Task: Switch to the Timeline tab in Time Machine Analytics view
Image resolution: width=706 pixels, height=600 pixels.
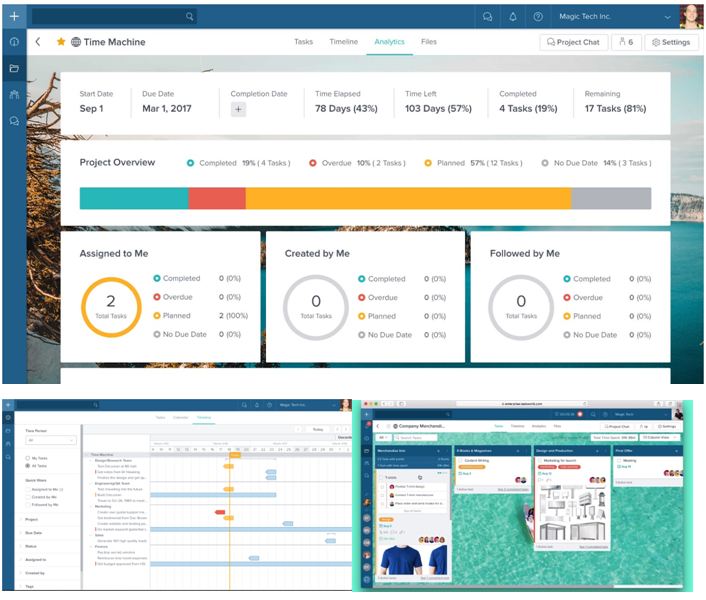Action: pos(344,42)
